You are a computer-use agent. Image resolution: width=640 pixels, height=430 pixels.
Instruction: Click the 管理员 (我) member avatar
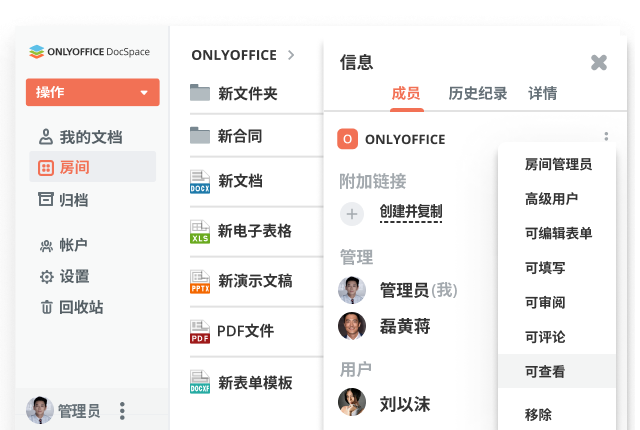point(352,290)
